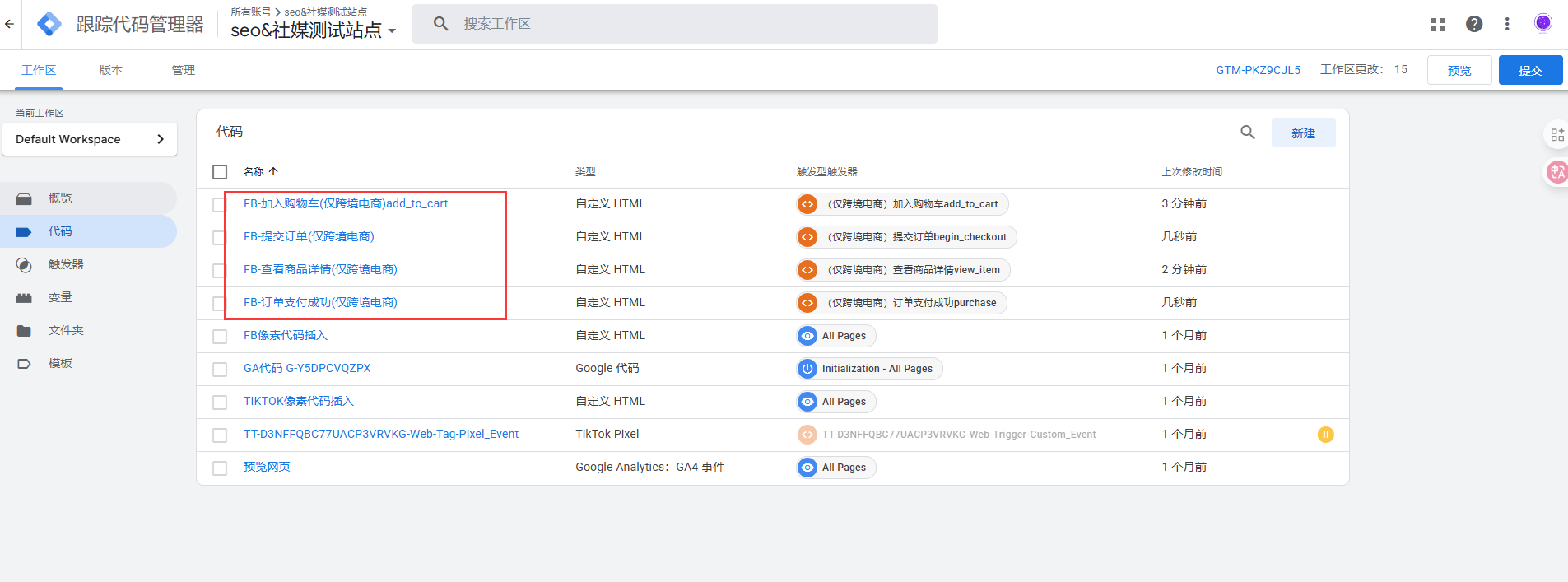Open 触发器 in the sidebar

tap(88, 264)
